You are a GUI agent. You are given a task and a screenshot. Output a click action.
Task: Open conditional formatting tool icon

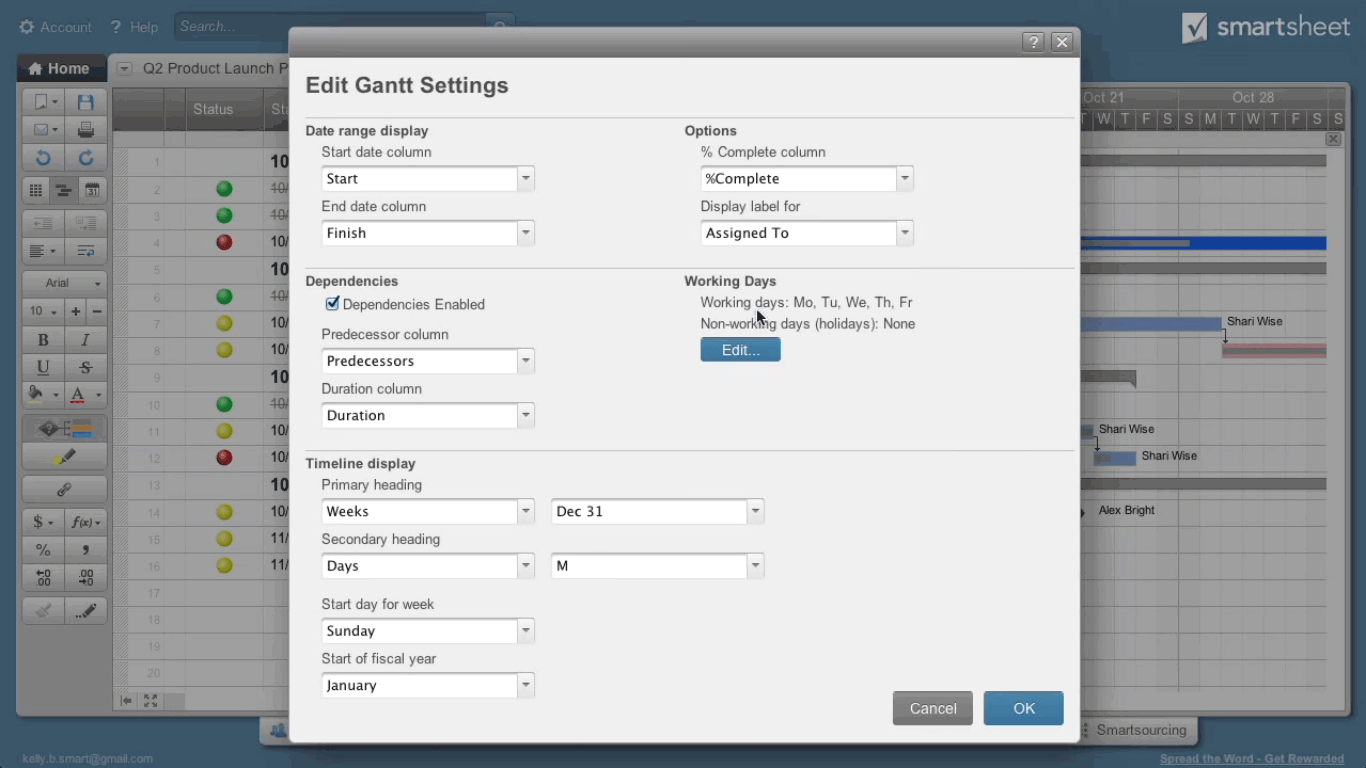coord(64,429)
